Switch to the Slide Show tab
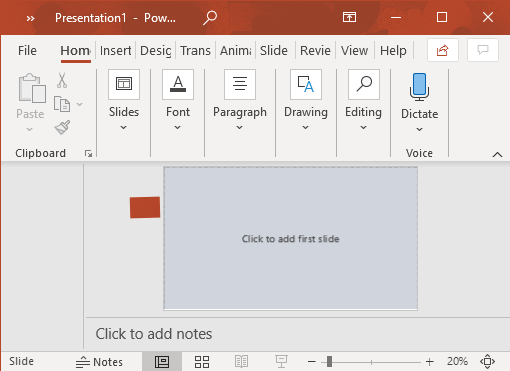The image size is (510, 371). point(274,51)
